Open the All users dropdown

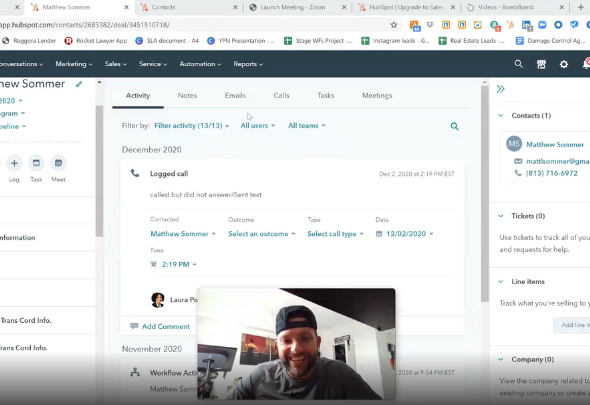[x=258, y=126]
